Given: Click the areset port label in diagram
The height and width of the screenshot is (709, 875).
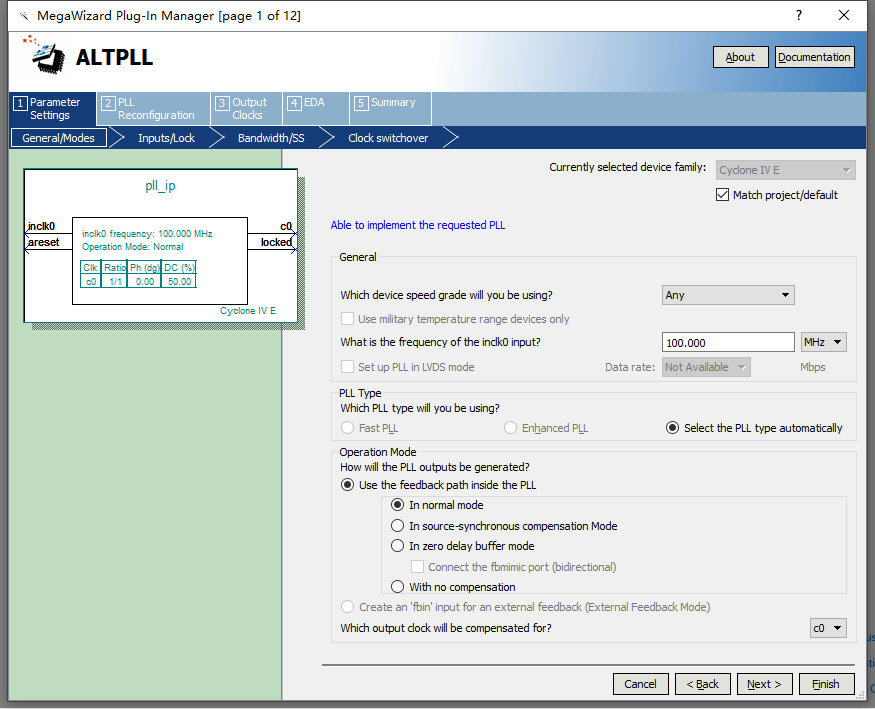Looking at the screenshot, I should pos(43,242).
